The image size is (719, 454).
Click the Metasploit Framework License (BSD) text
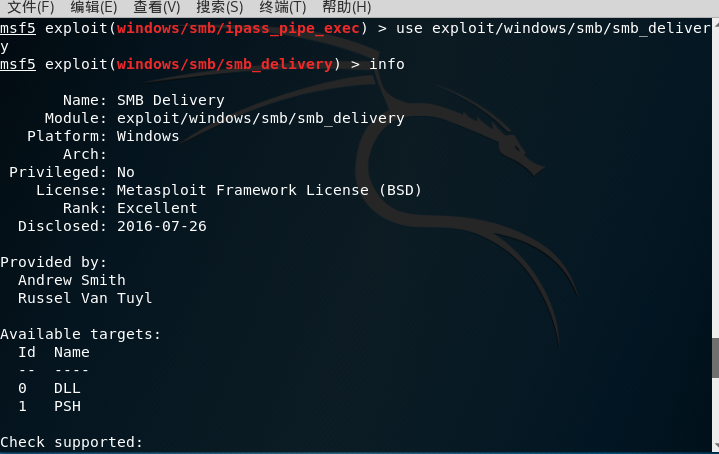(269, 190)
